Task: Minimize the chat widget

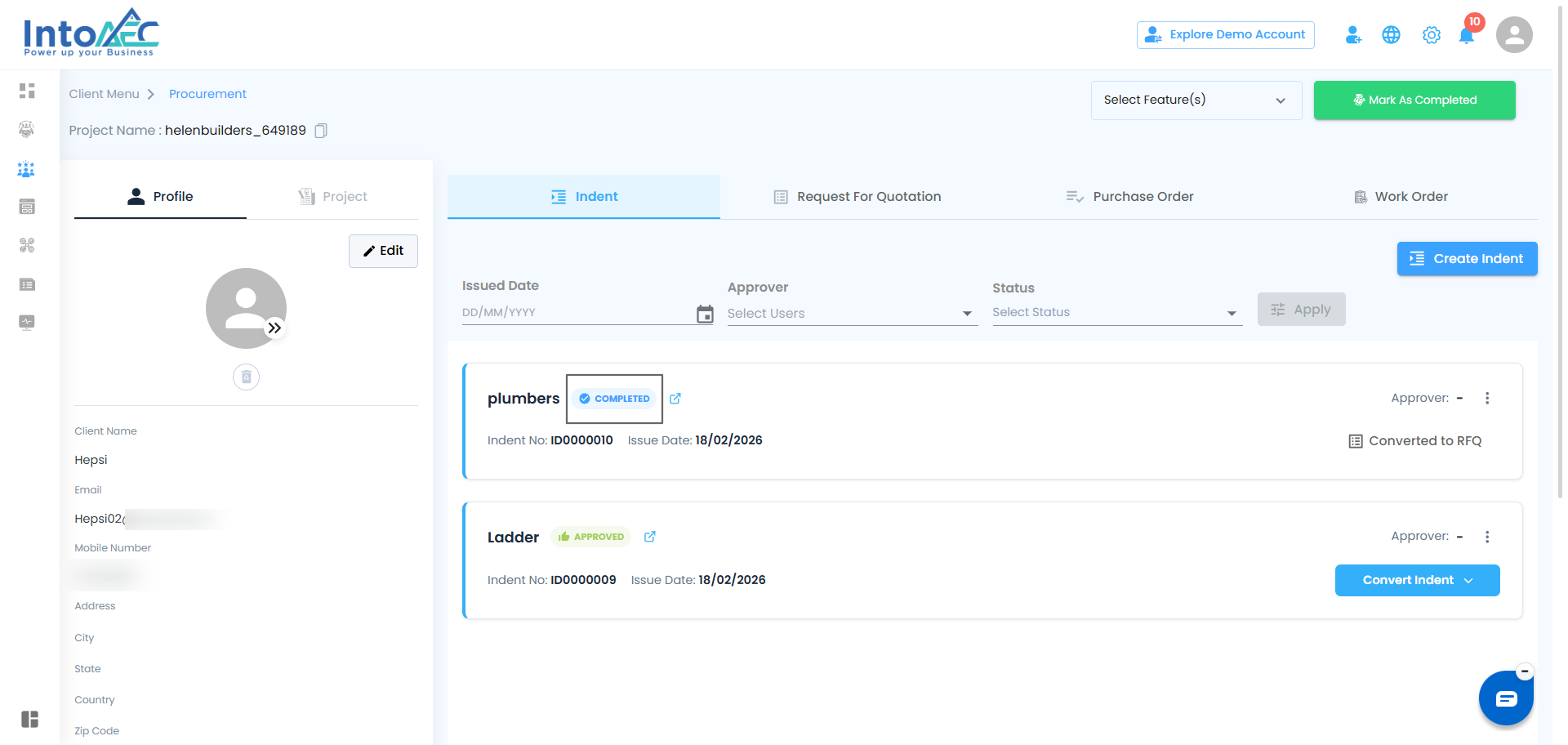Action: (x=1525, y=671)
